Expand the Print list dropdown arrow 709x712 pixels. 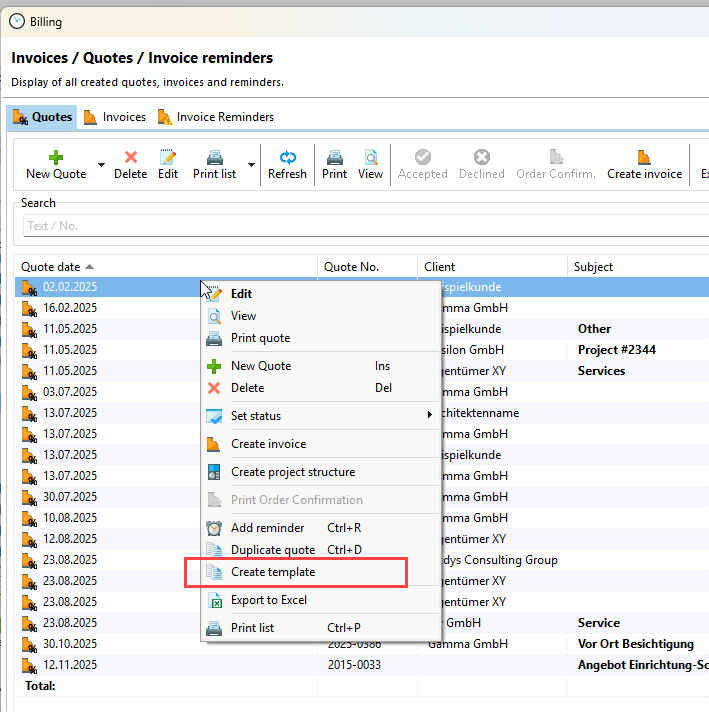251,164
